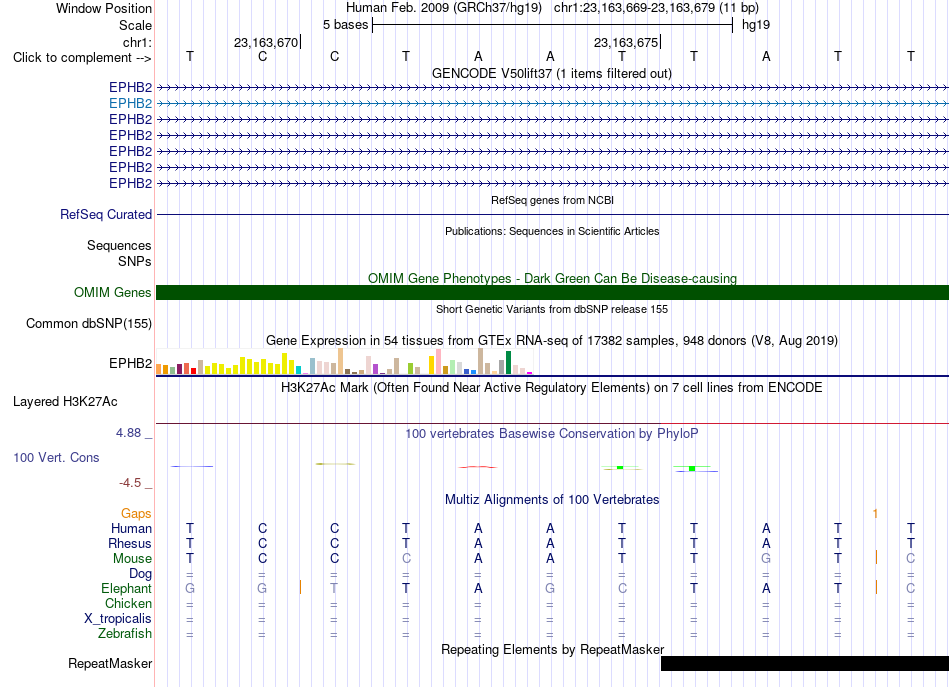
Task: Open the RefSeq Curated track label
Action: click(106, 214)
